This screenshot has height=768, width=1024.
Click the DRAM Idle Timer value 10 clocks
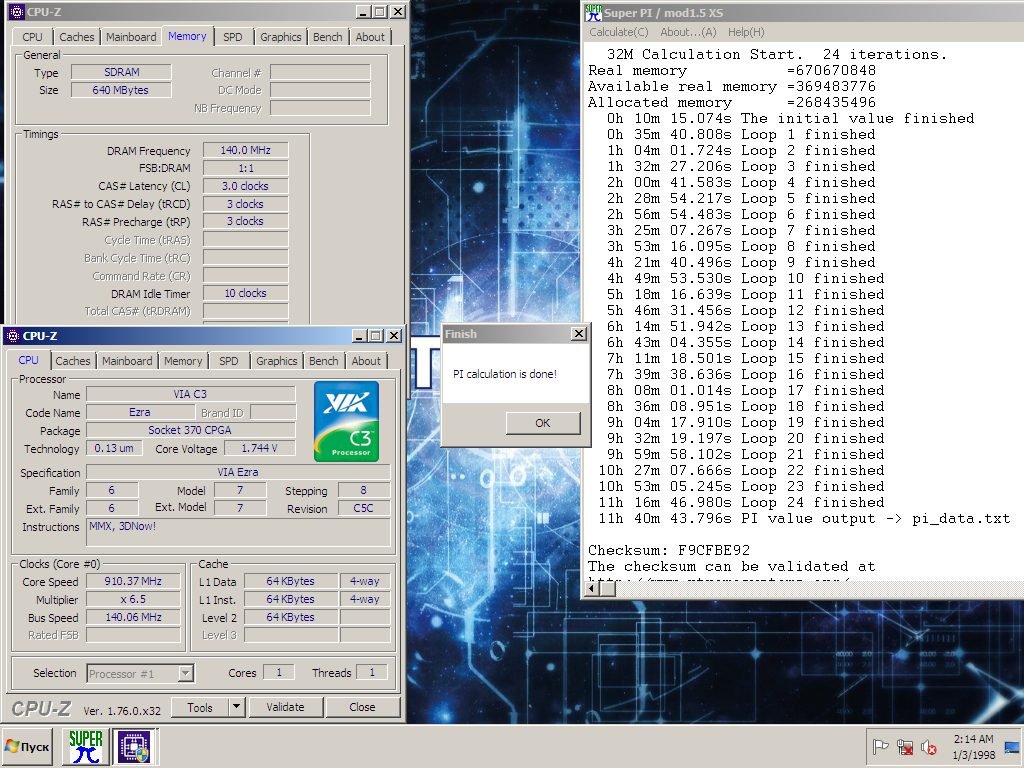tap(246, 293)
